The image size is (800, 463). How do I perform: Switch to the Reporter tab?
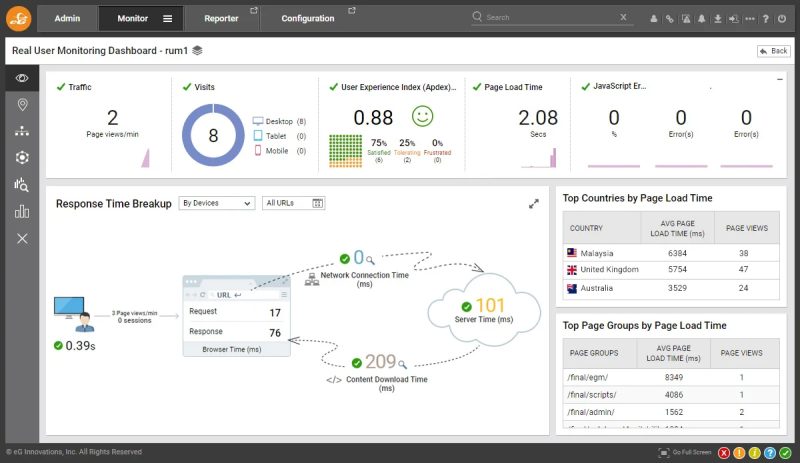(x=221, y=18)
